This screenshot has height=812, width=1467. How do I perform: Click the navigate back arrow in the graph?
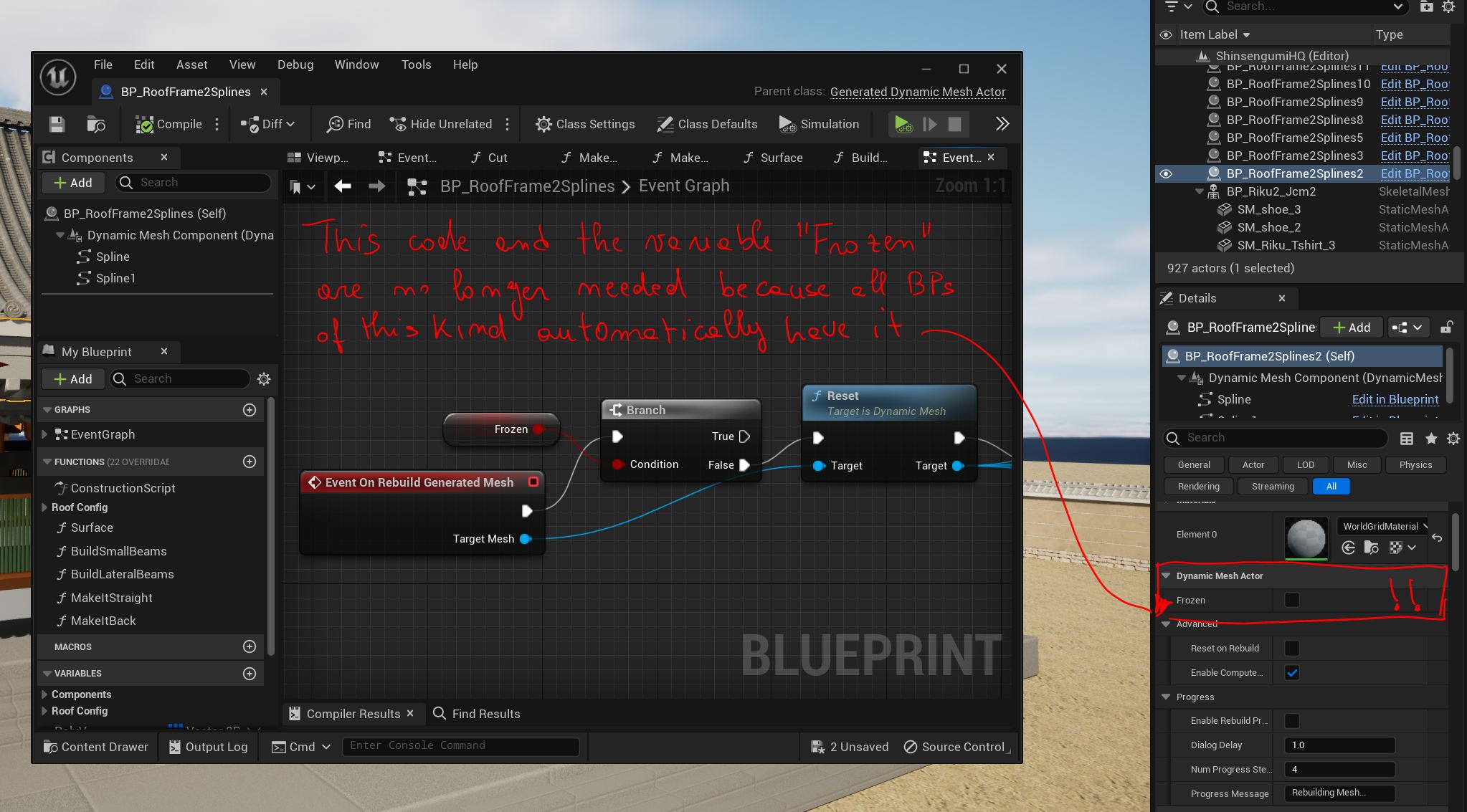[x=343, y=186]
